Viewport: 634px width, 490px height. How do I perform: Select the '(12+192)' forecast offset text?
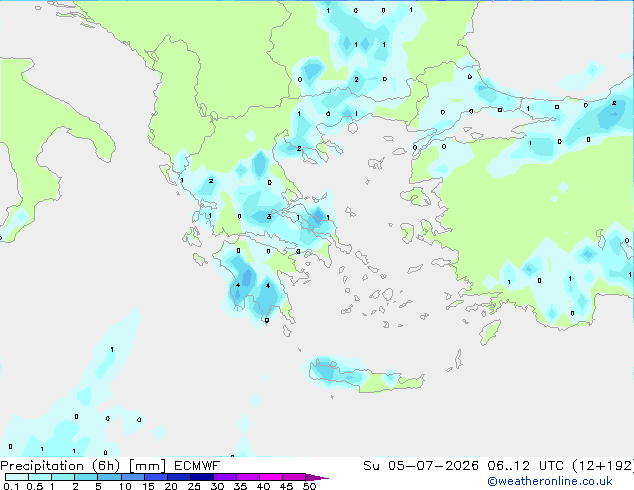602,466
